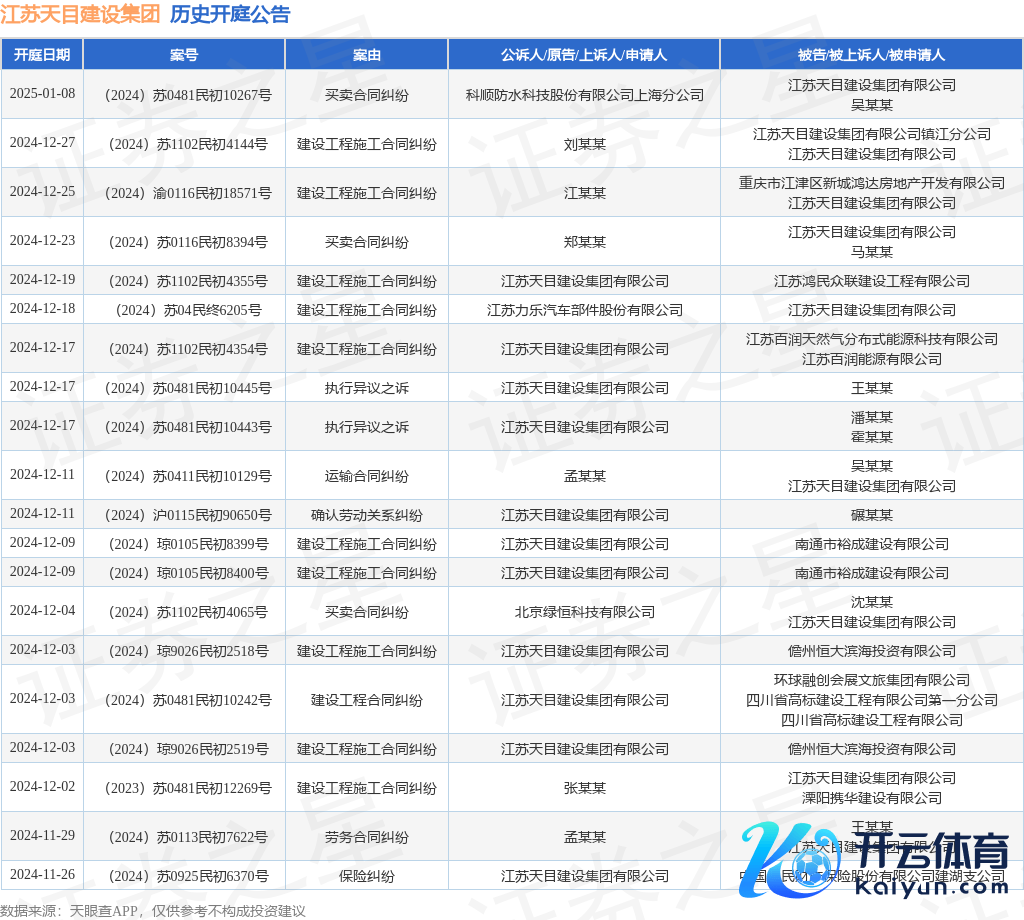Screen dimensions: 1024x920
Task: Click plaintiff 江苏力乐汽车部件股份有限公司
Action: click(x=584, y=310)
